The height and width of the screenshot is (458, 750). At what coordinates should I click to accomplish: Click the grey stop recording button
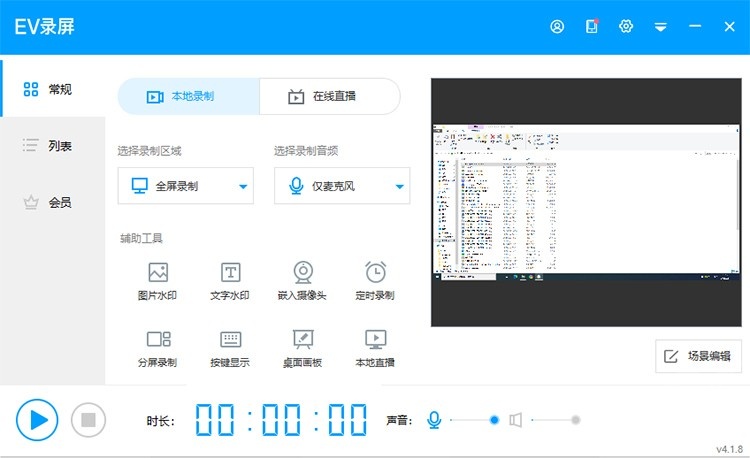click(88, 420)
